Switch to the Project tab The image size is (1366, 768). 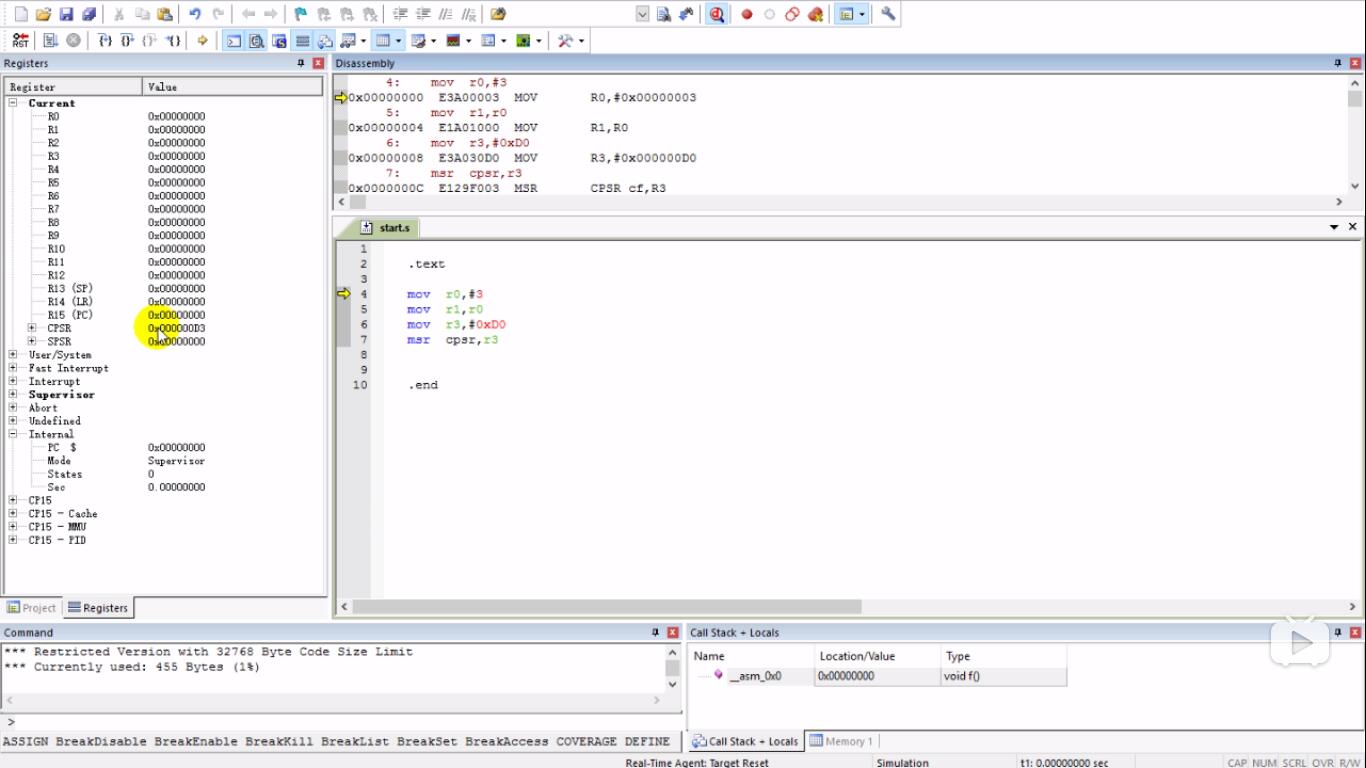pyautogui.click(x=32, y=608)
